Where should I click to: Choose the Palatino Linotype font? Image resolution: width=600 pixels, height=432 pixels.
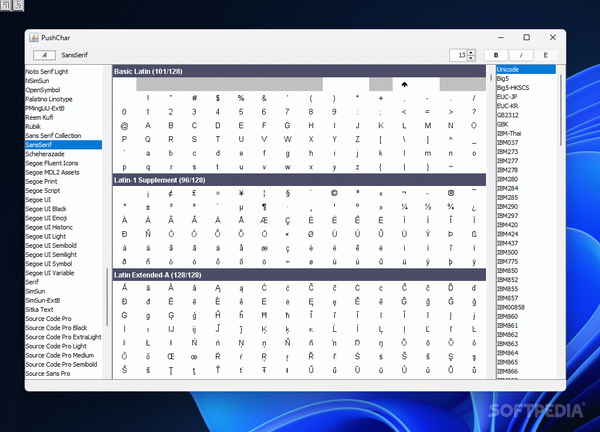coord(49,99)
